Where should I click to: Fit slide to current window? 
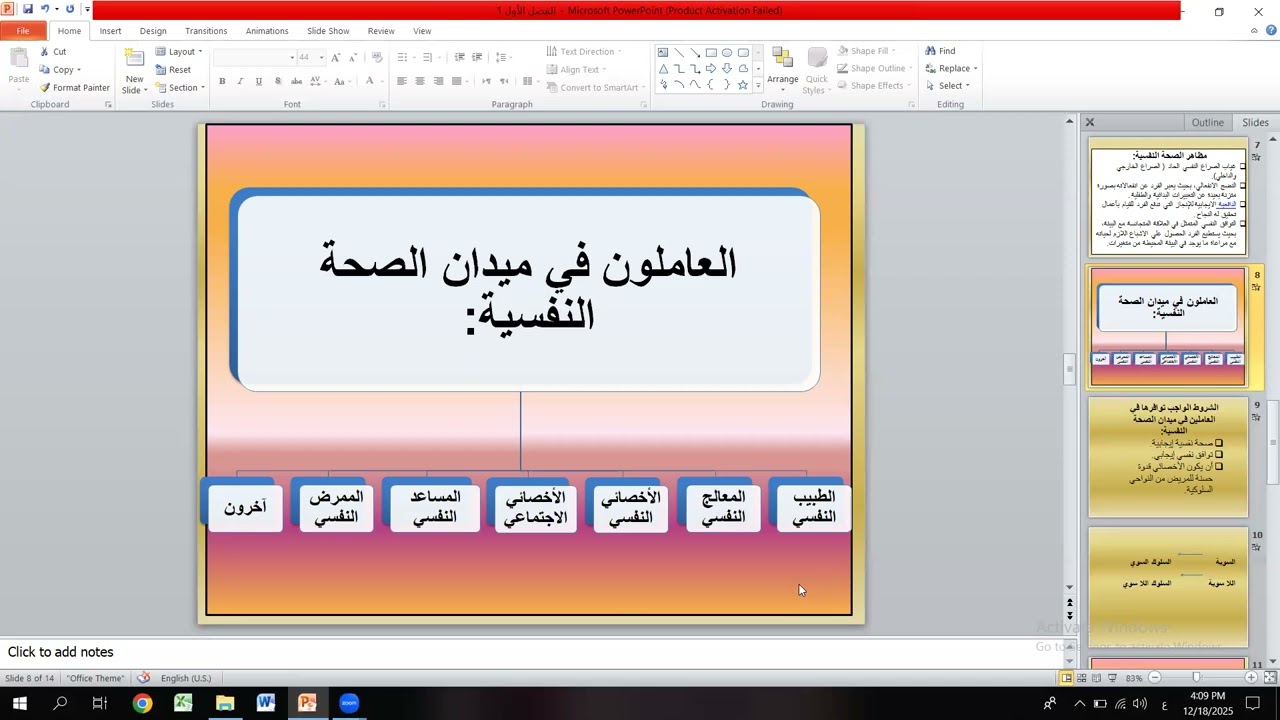coord(1270,678)
